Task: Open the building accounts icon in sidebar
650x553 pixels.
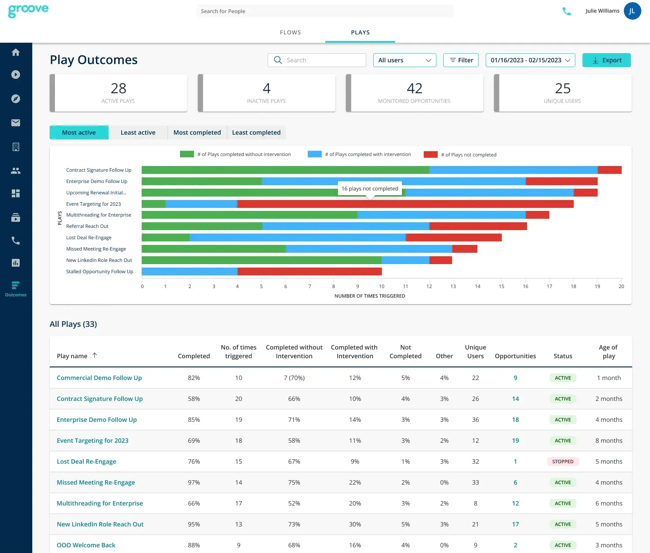Action: point(16,147)
